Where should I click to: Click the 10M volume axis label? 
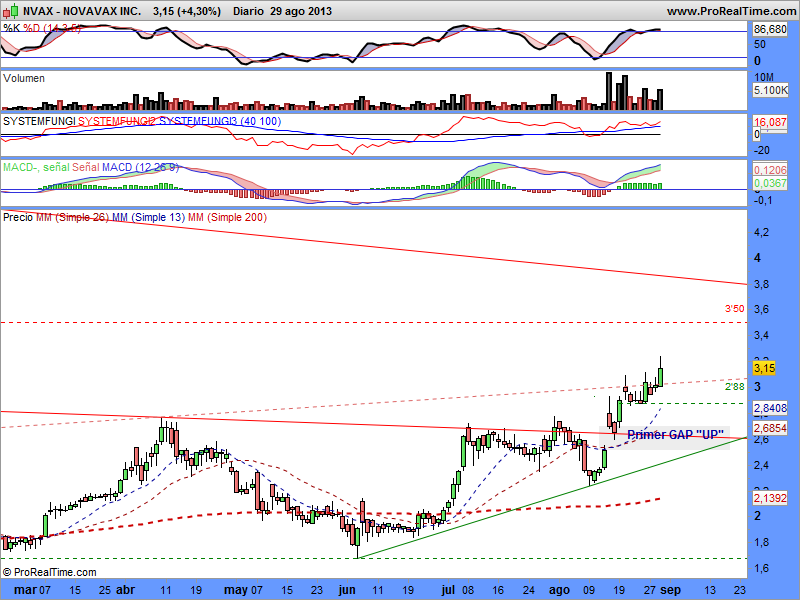tap(764, 77)
